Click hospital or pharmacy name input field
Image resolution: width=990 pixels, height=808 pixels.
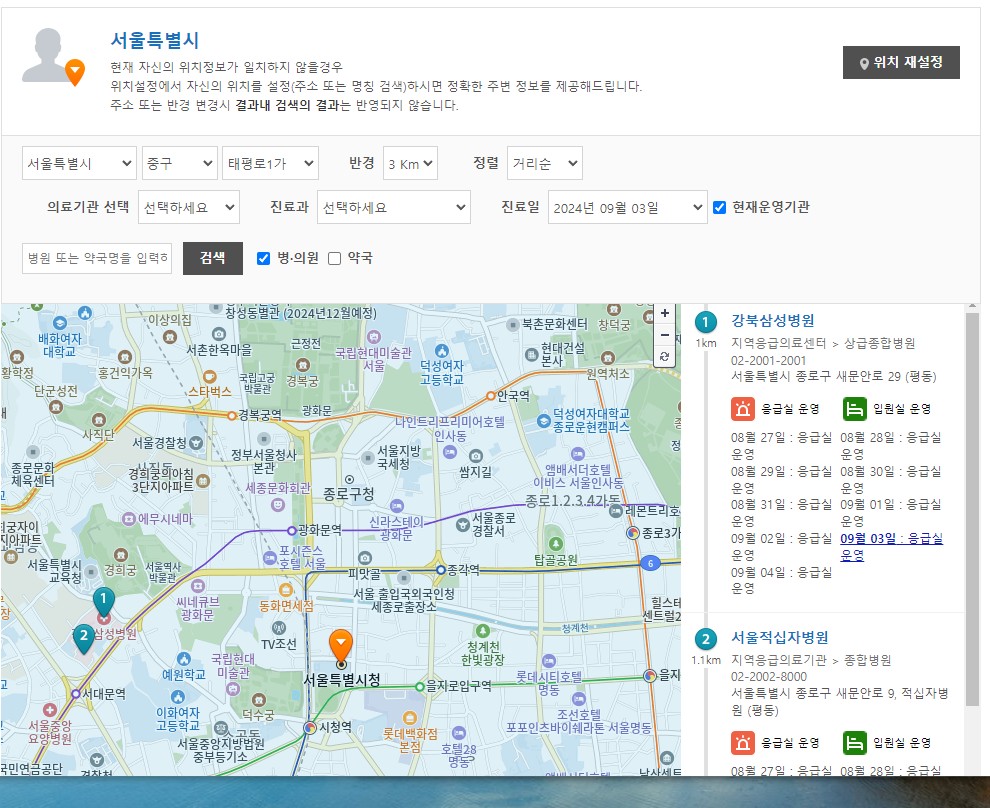point(97,258)
